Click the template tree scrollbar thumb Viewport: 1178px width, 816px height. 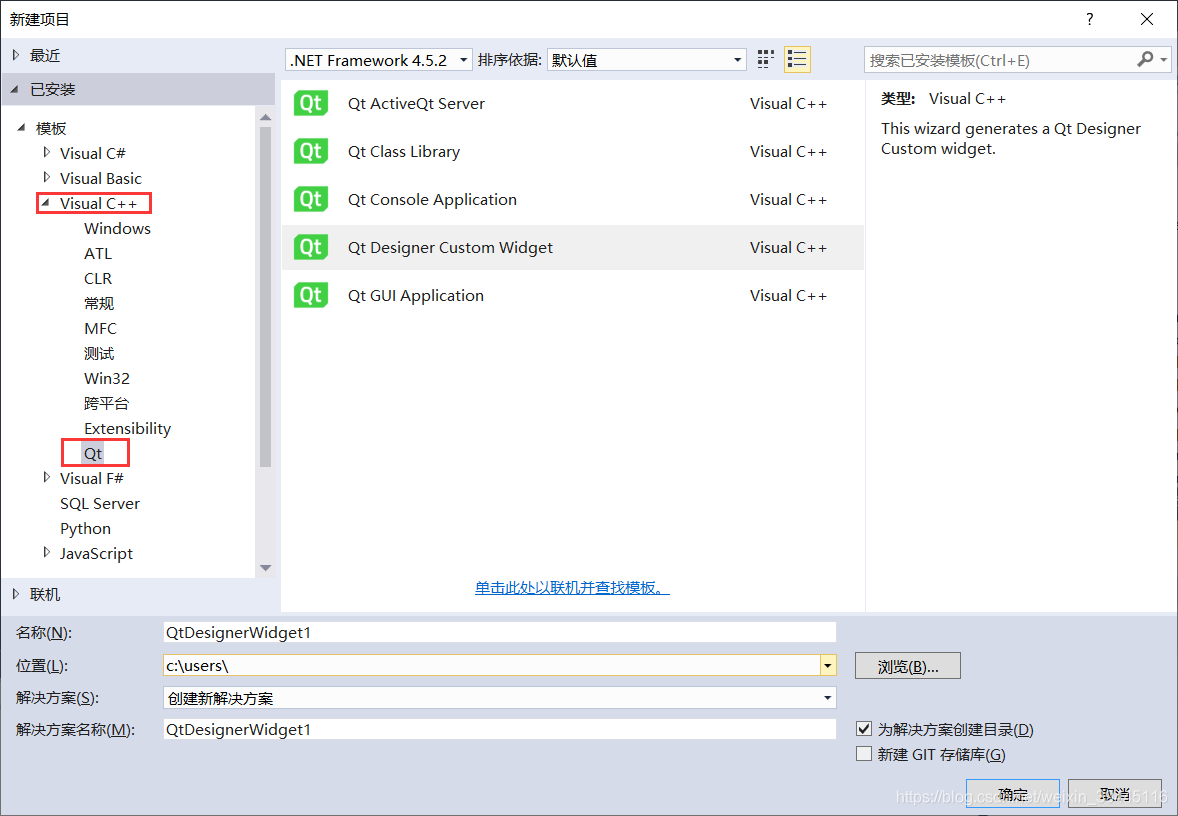(x=265, y=297)
